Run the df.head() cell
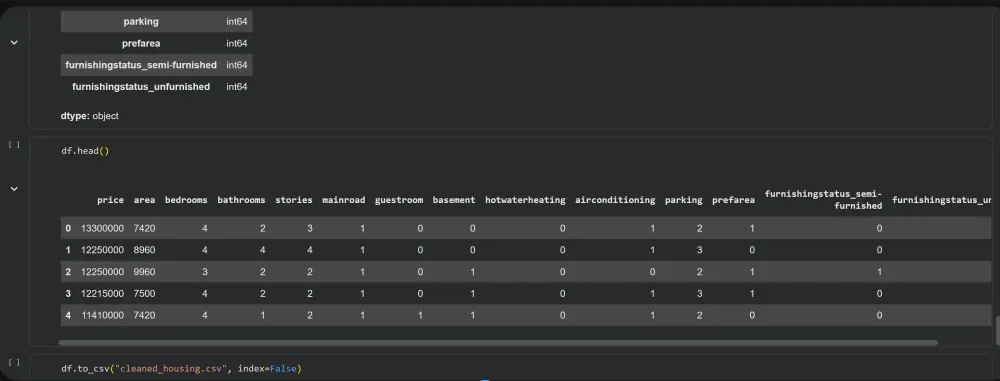The width and height of the screenshot is (1000, 381). (14, 145)
